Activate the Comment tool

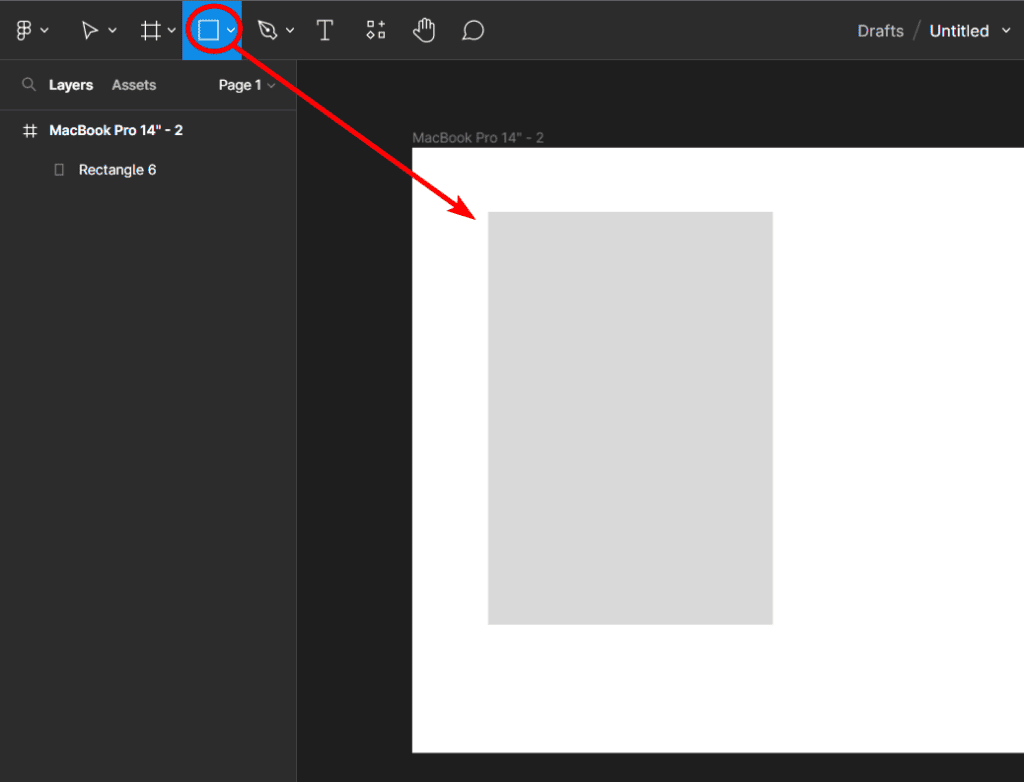tap(473, 31)
